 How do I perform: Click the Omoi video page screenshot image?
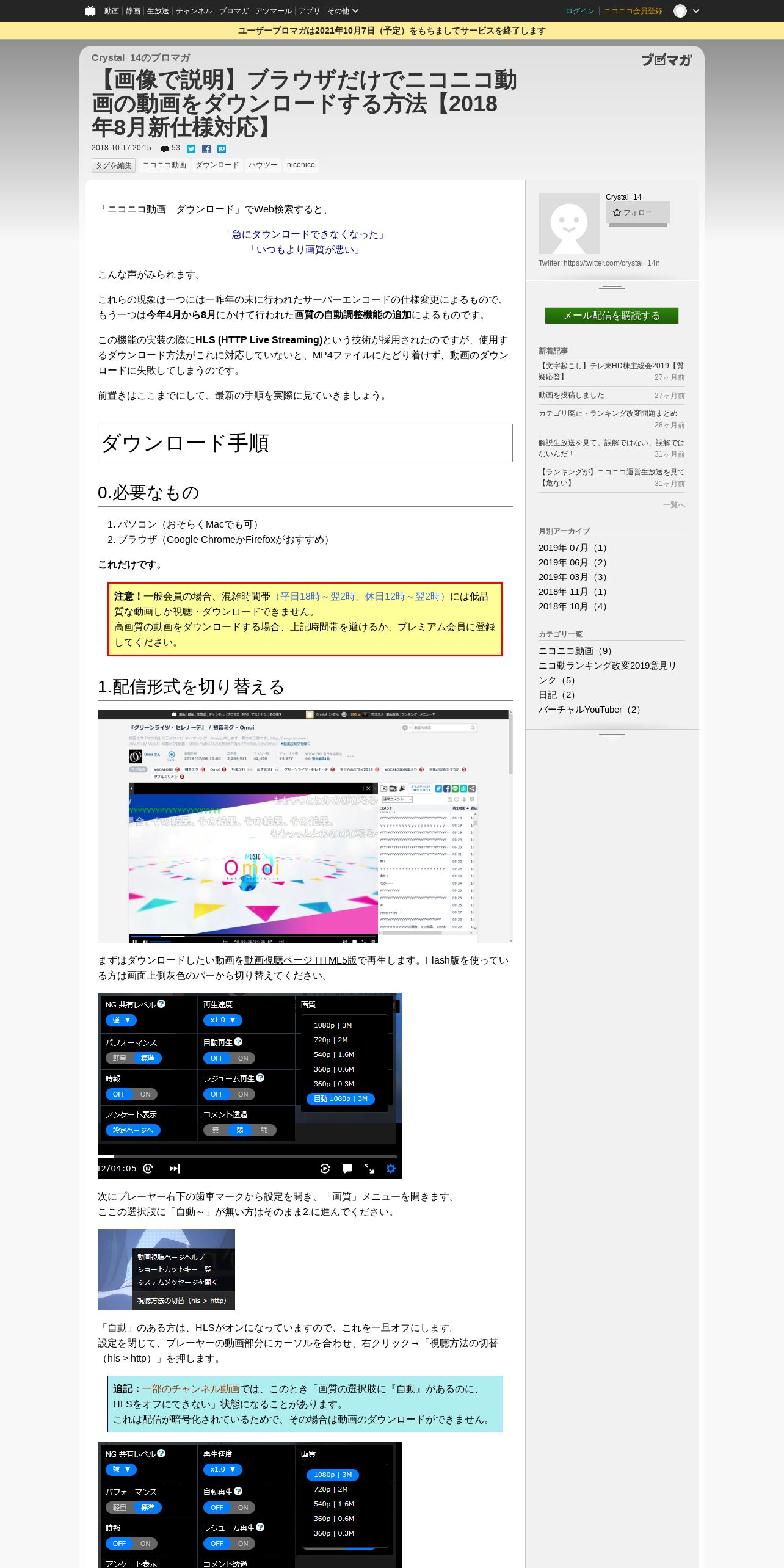click(x=305, y=826)
